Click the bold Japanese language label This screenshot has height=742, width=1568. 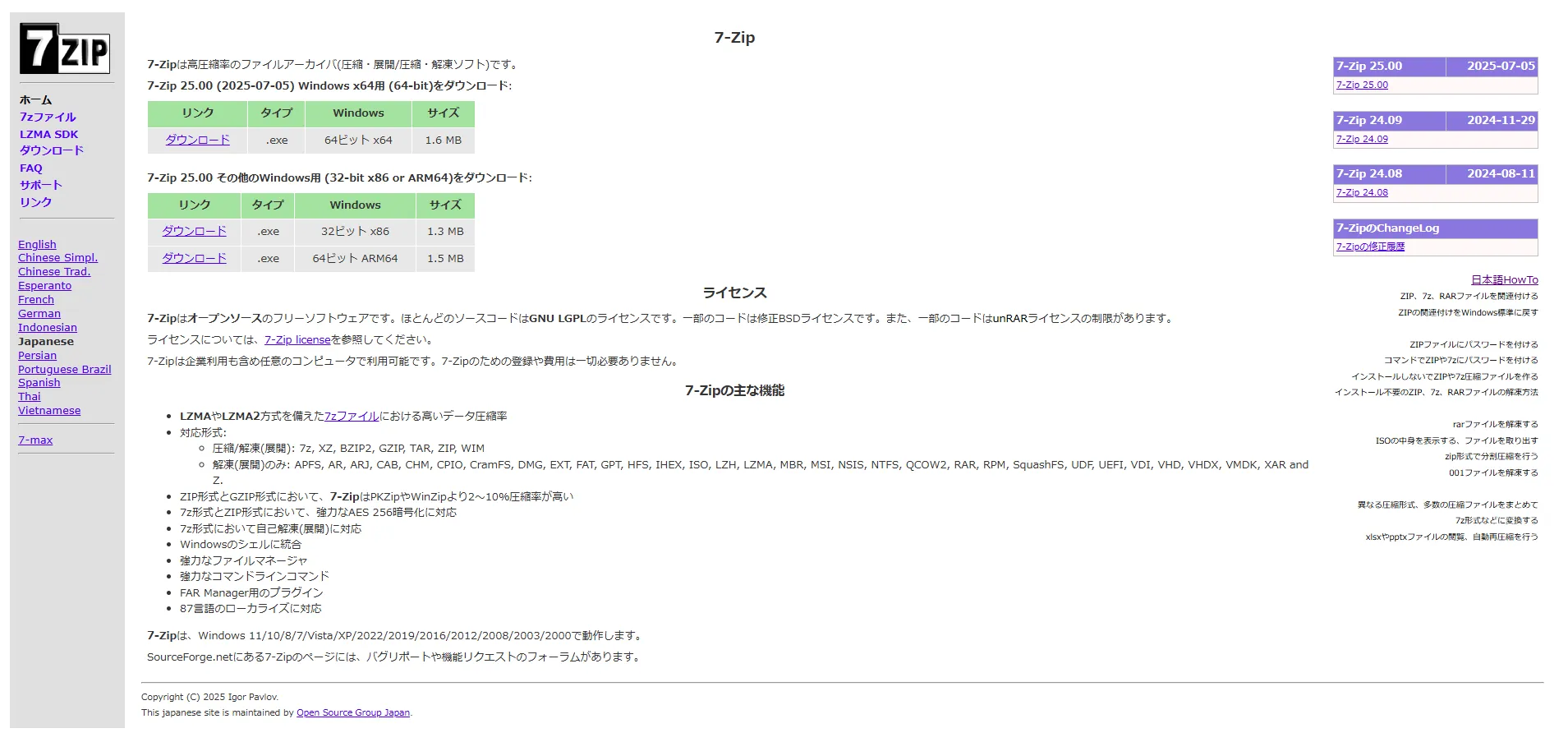[46, 341]
